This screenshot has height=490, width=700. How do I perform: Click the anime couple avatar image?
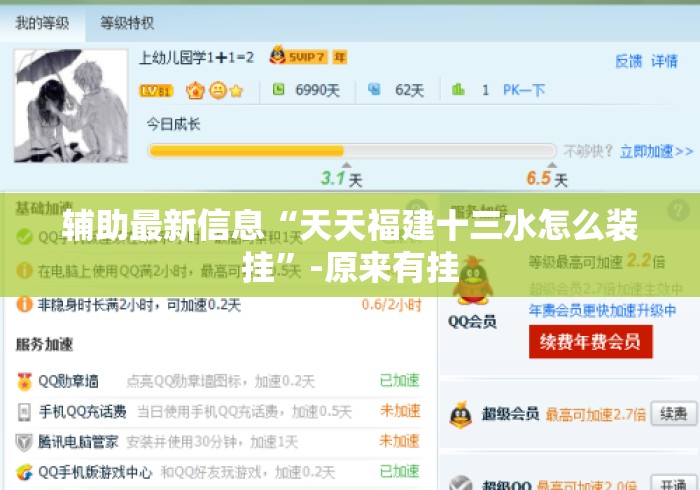tap(71, 106)
